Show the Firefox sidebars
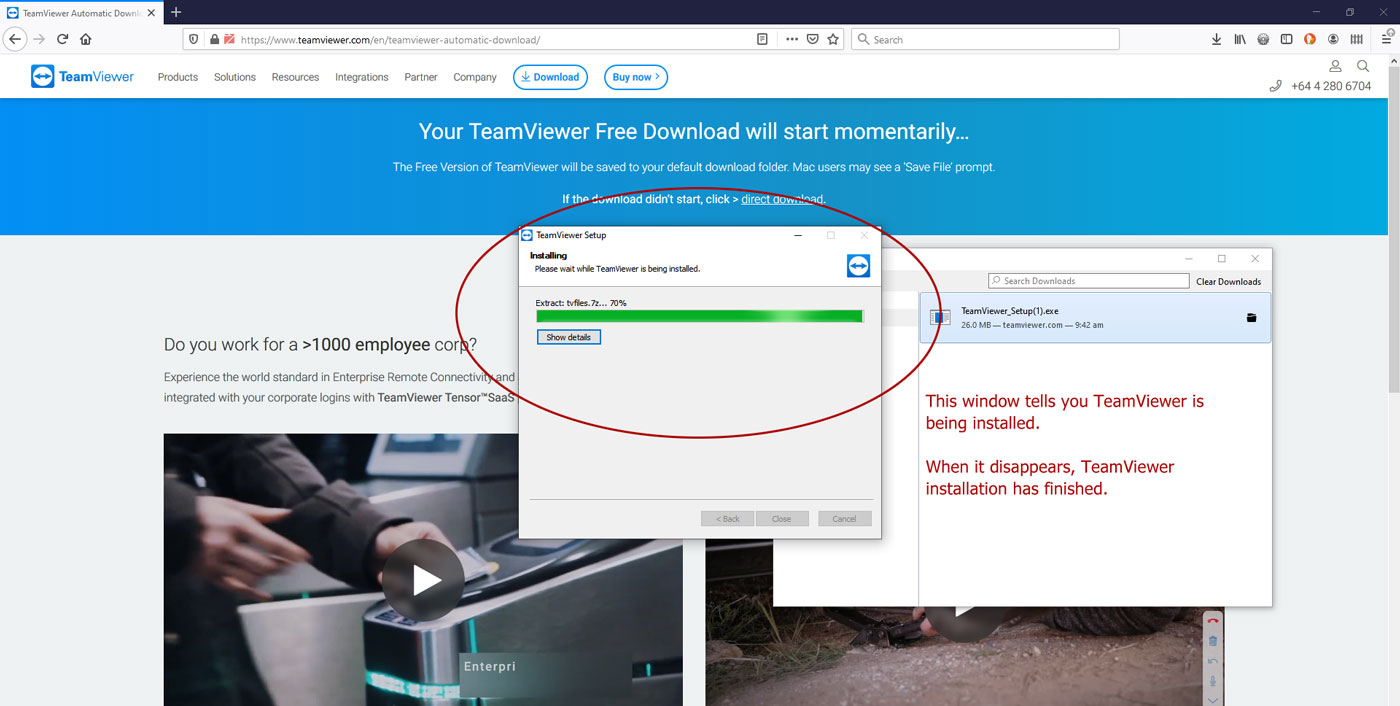 (1286, 39)
